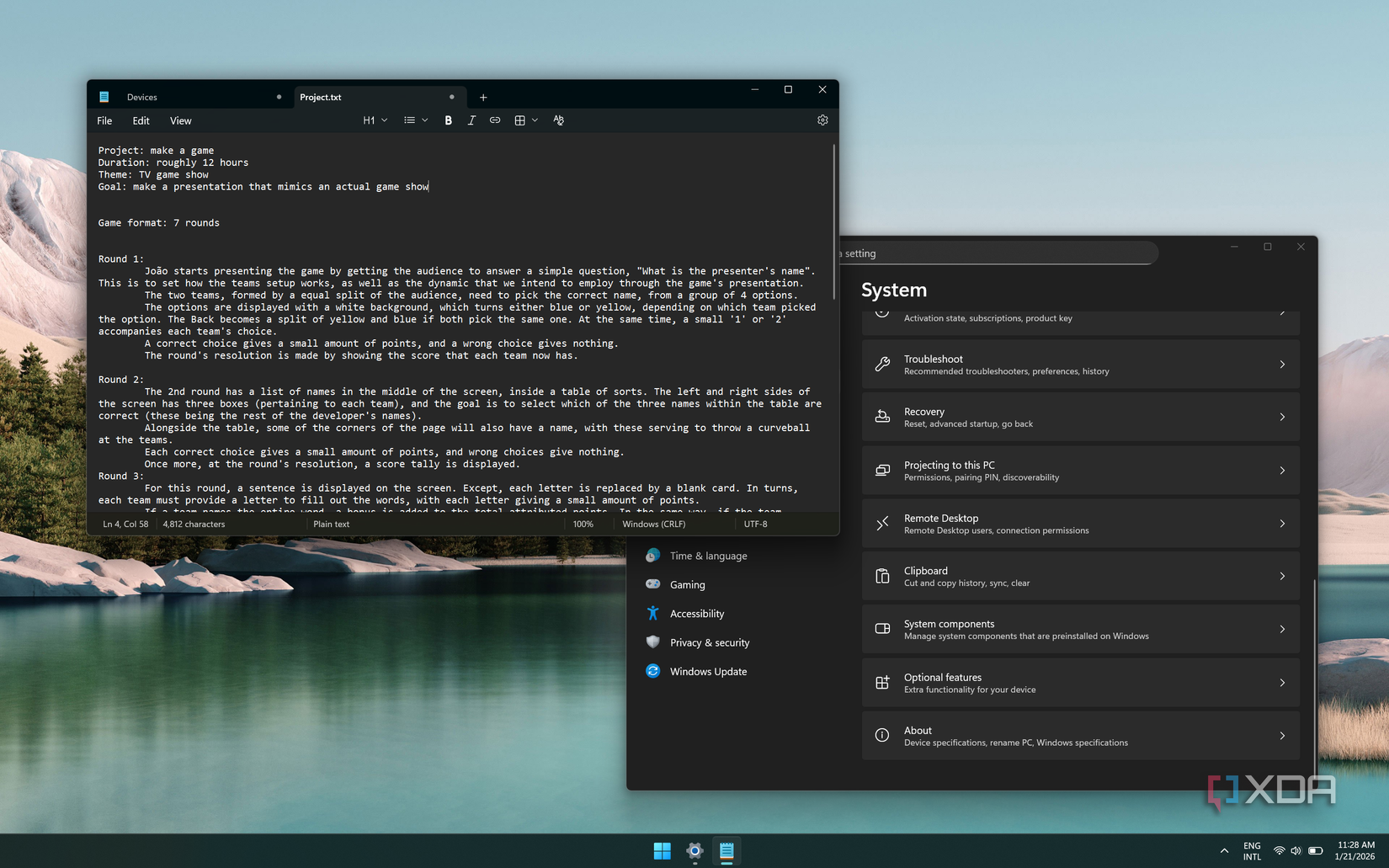Open Accessibility settings
Screen dimensions: 1389x868
[x=697, y=613]
